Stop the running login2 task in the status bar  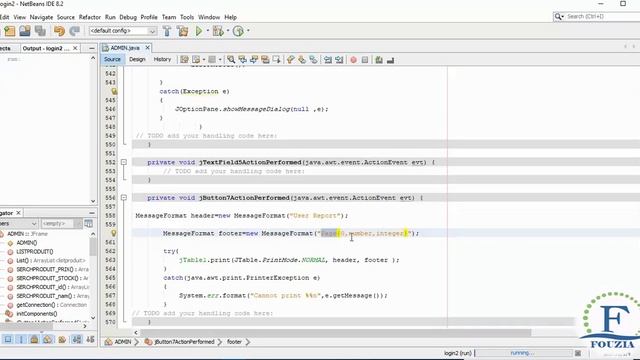click(x=578, y=353)
